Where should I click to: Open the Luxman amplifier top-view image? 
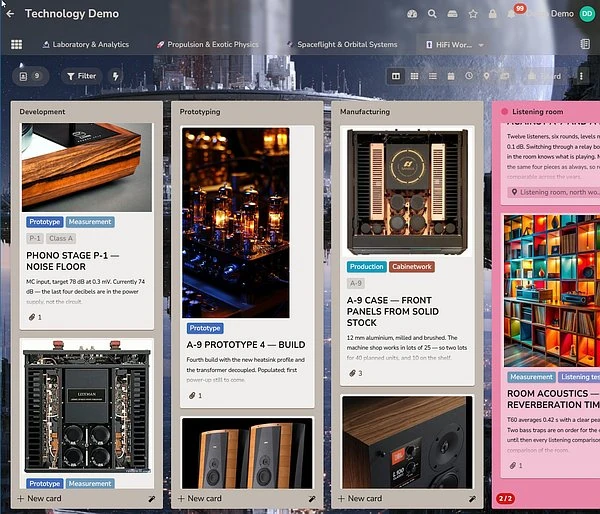[87, 406]
